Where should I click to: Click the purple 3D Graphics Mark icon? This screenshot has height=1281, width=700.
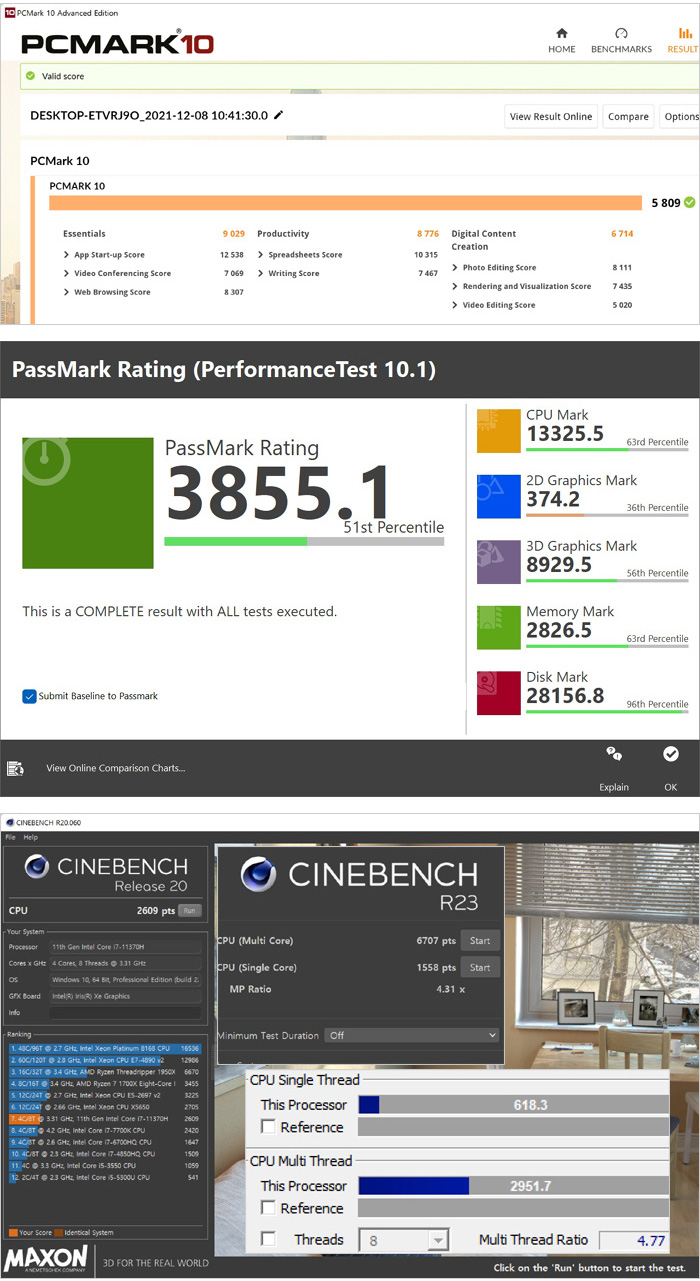tap(498, 562)
